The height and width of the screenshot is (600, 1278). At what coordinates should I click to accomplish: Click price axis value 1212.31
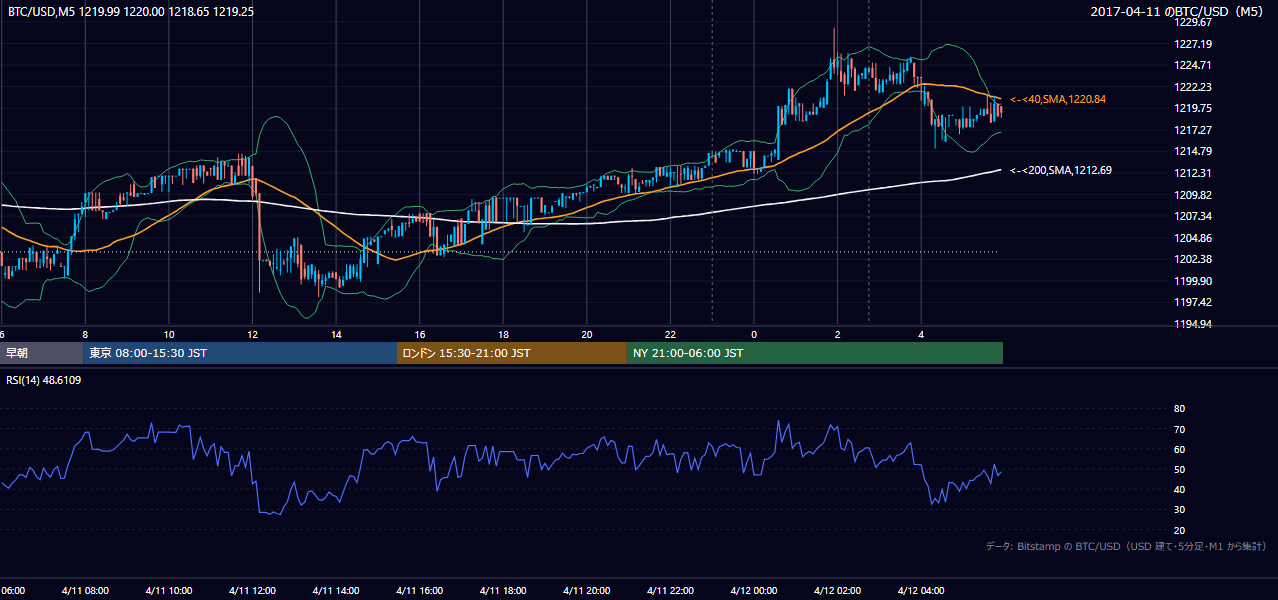(1194, 173)
